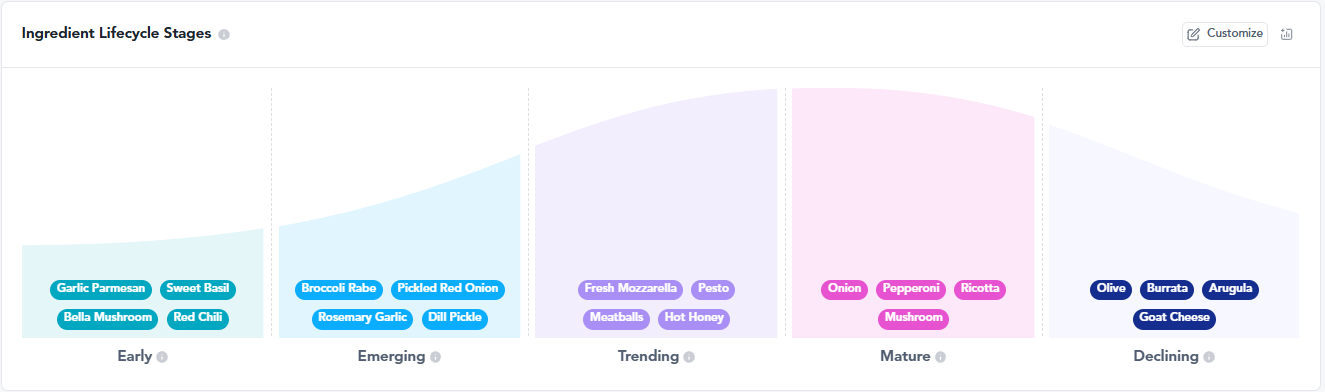Click the Arugula tag
Screen dimensions: 1325x392
tap(1230, 289)
